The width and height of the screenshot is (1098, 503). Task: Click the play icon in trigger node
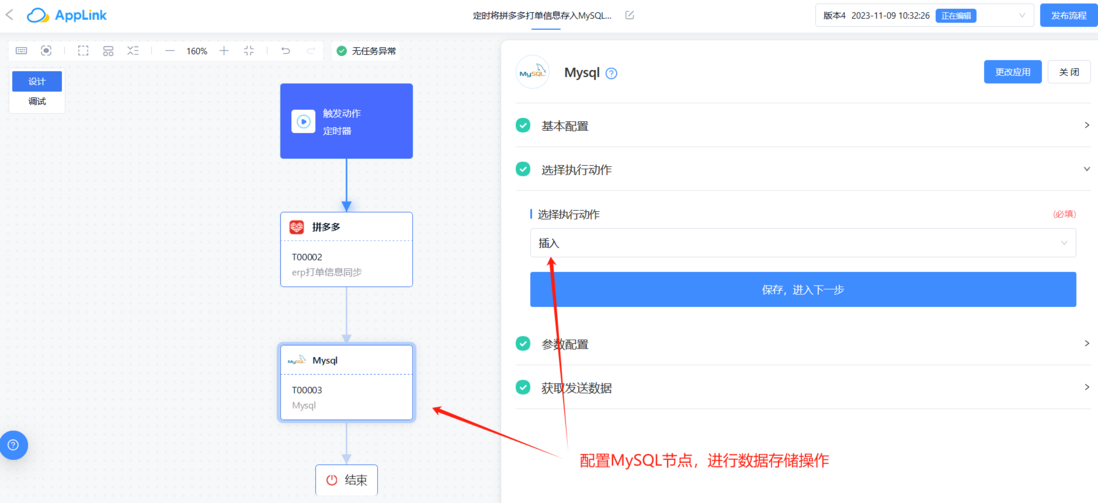[303, 121]
